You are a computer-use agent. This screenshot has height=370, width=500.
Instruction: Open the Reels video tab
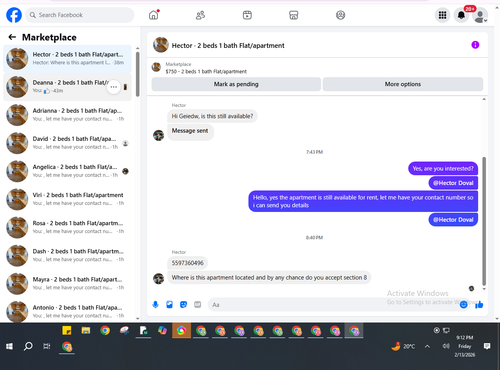point(247,15)
